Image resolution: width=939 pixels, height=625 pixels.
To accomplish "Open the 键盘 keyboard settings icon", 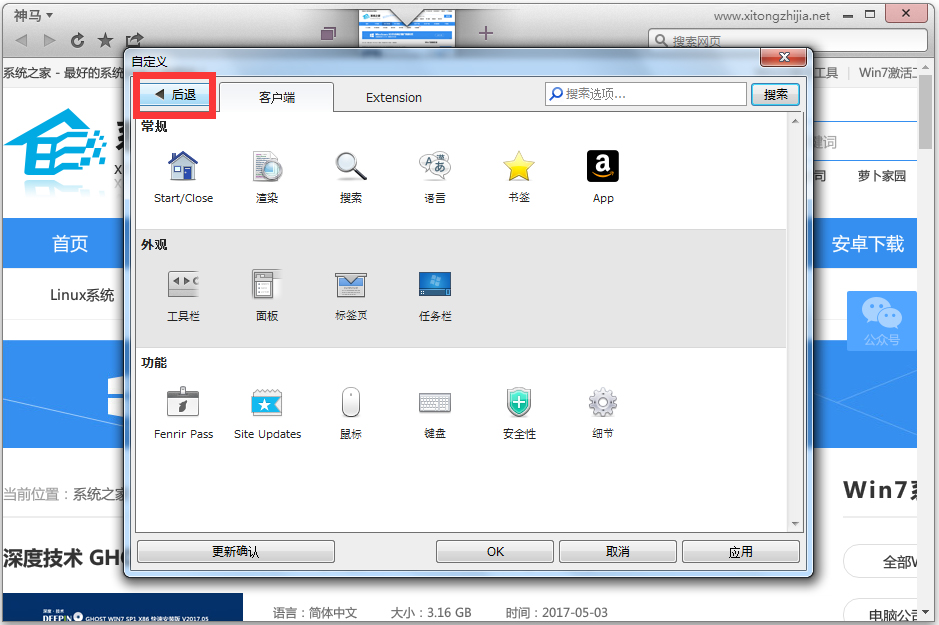I will tap(435, 403).
